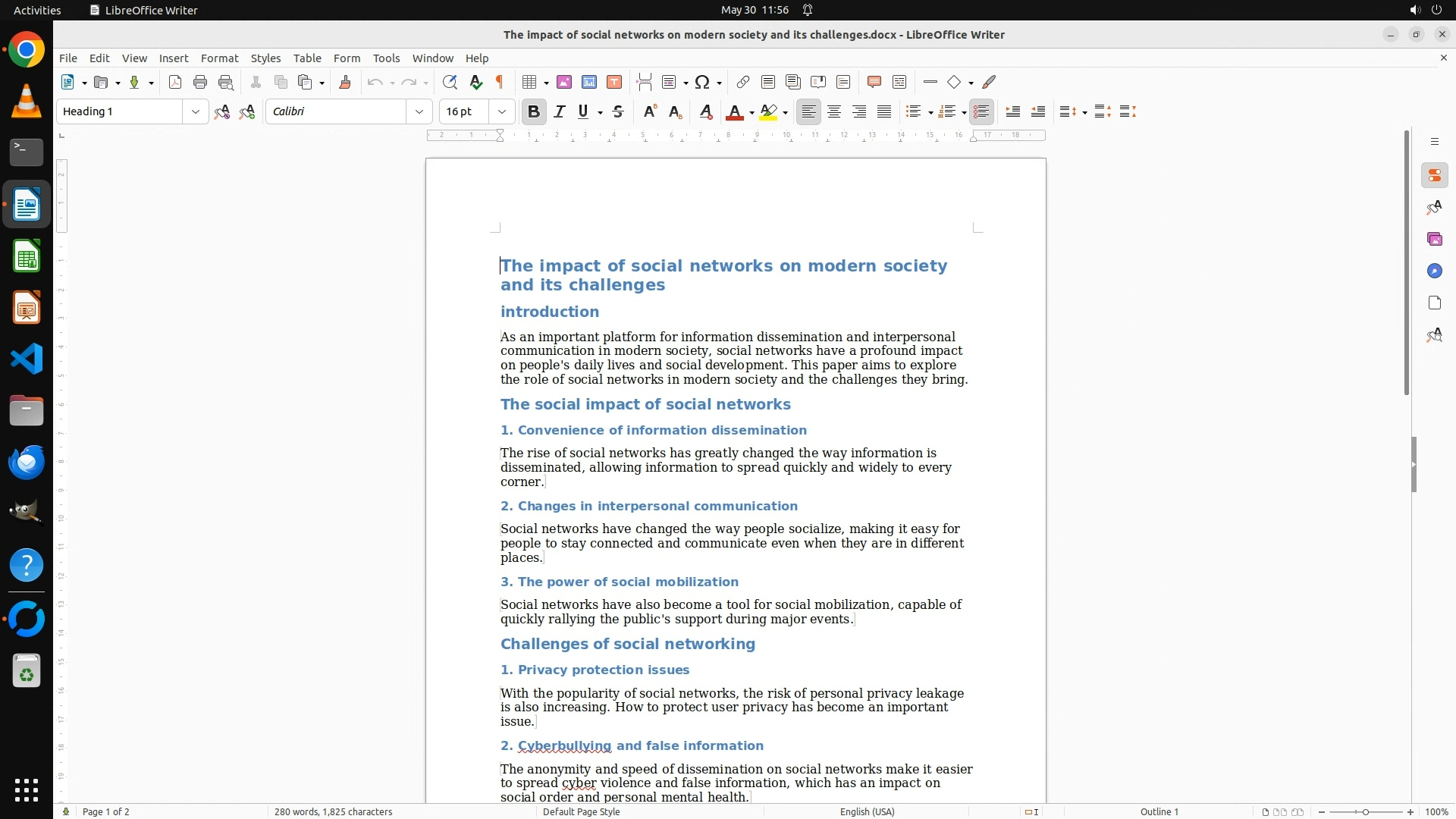Open the Format menu
This screenshot has width=1456, height=819.
click(x=219, y=58)
